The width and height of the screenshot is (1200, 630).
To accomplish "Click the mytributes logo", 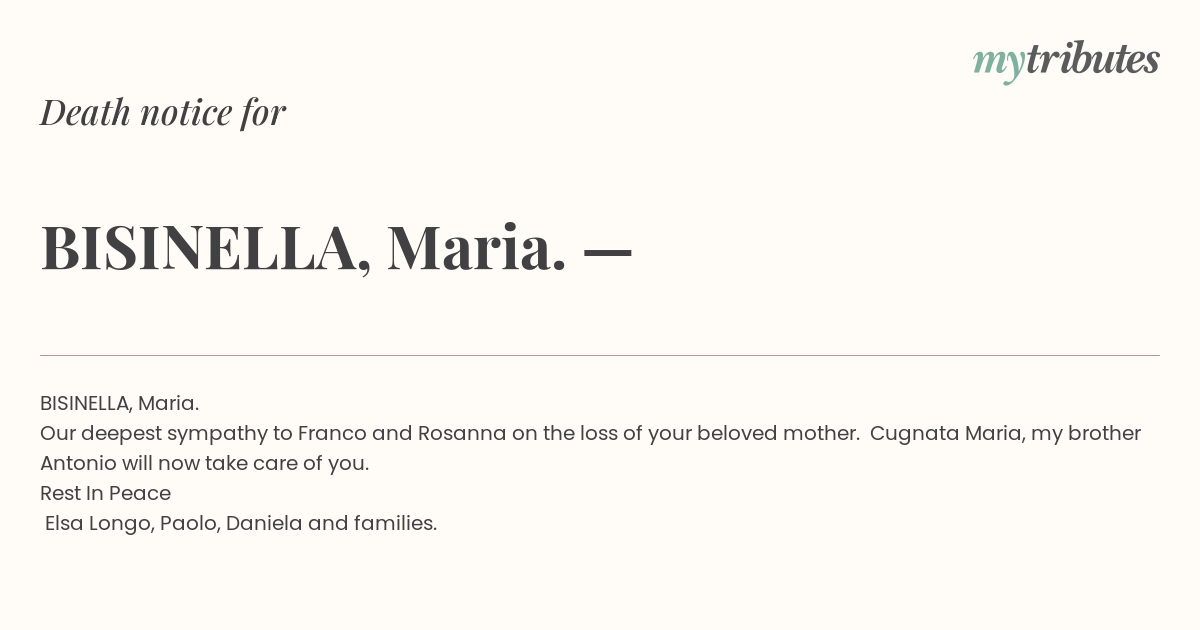I will point(1066,61).
